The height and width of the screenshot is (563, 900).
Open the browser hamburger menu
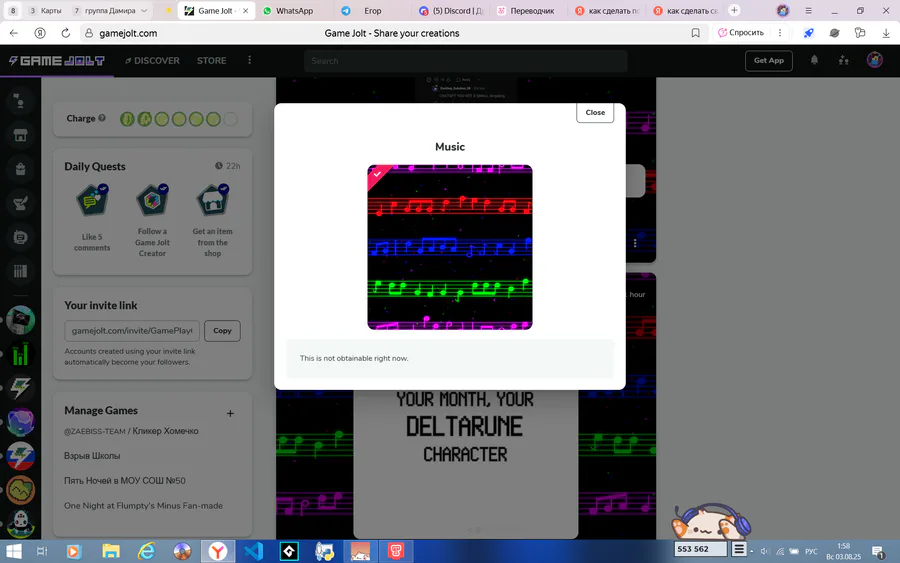[x=808, y=10]
